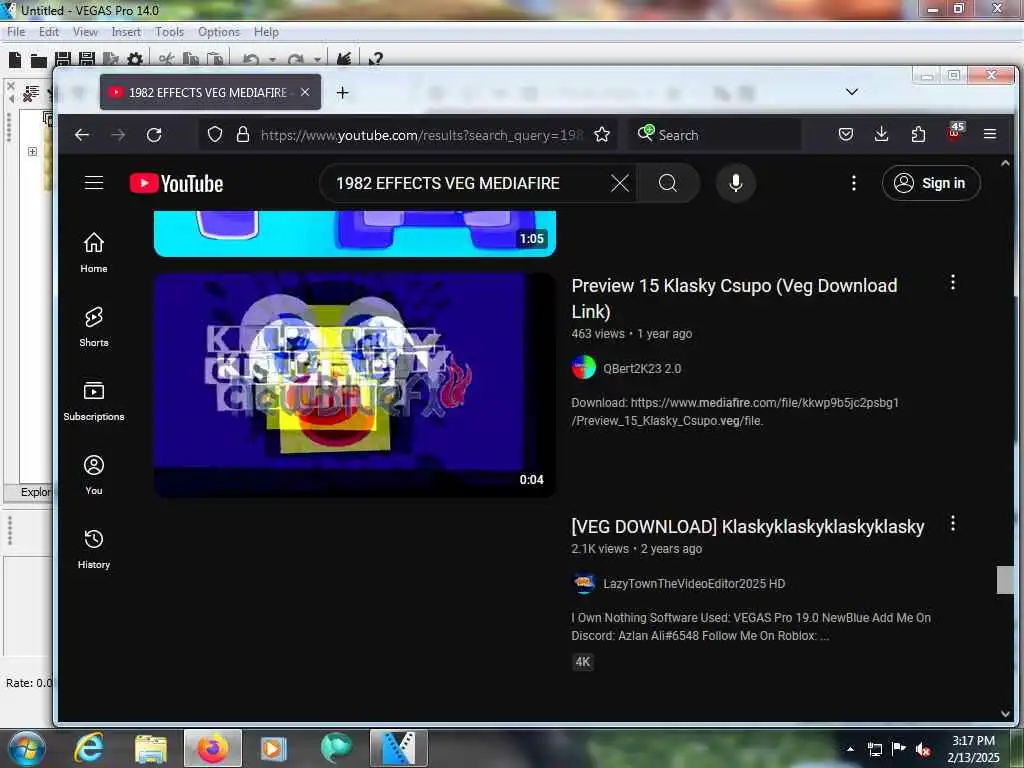Click uBlock Origin icon showing 45

coord(954,133)
